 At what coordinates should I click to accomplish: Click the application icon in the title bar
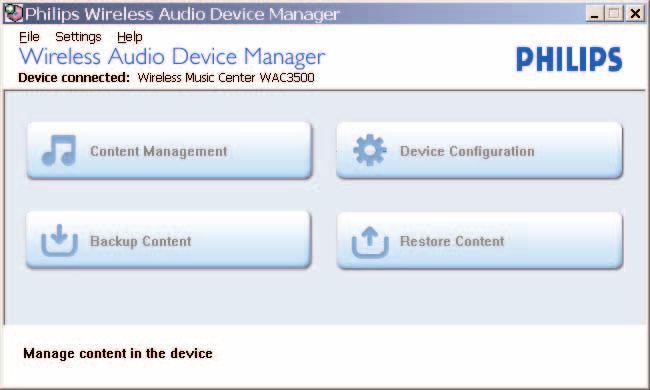(x=13, y=13)
